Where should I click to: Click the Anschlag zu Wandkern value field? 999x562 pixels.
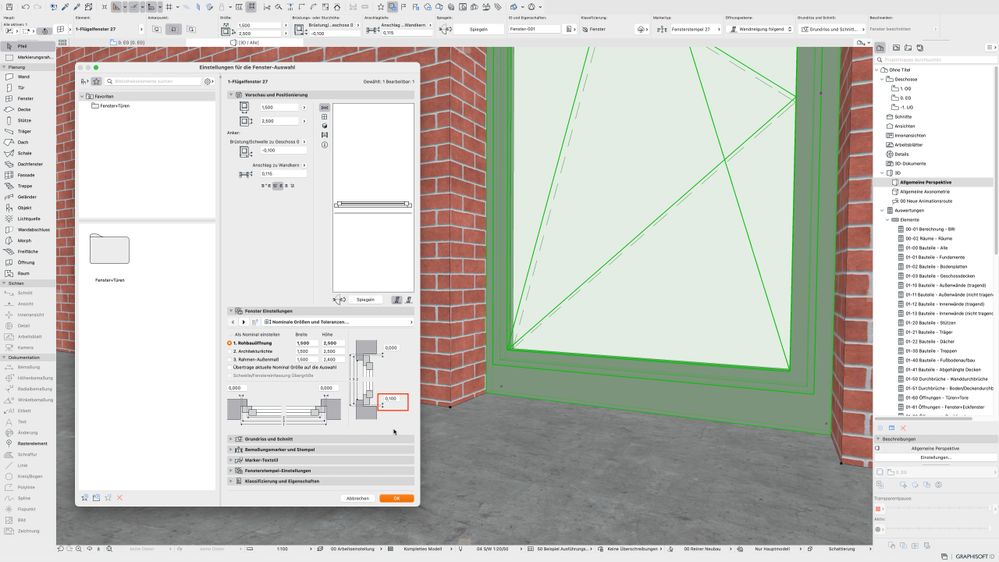(x=283, y=173)
